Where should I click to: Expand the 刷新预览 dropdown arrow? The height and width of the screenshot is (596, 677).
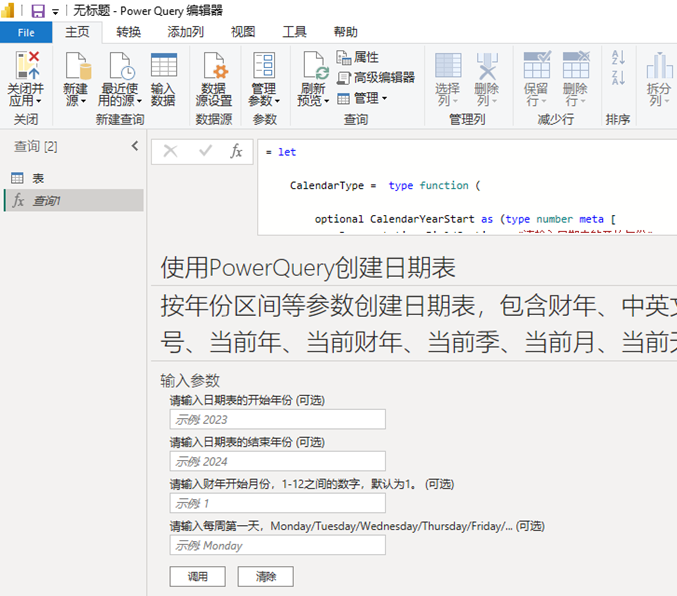click(x=326, y=101)
